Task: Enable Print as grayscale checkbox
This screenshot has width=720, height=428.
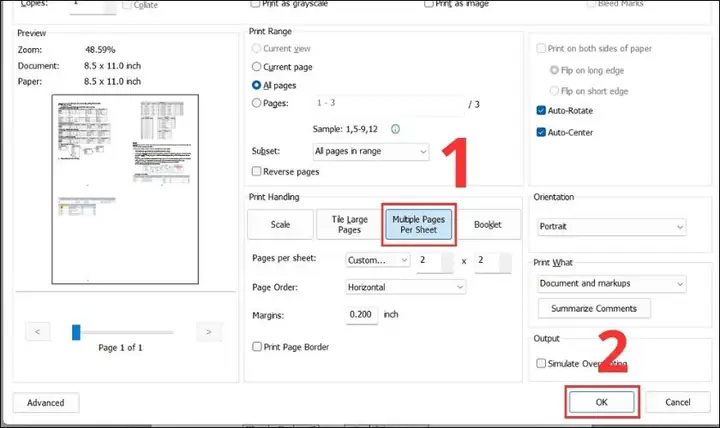Action: coord(255,4)
